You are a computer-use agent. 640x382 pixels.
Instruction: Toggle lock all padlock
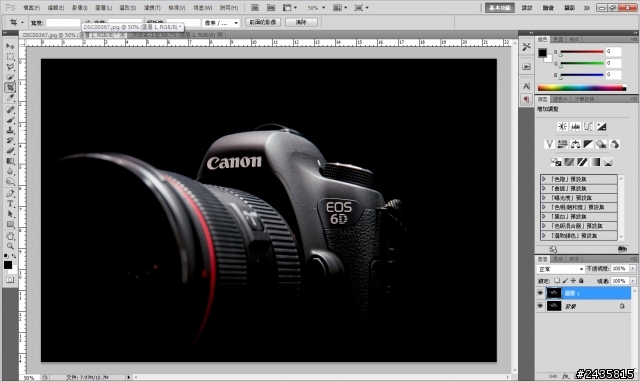click(x=581, y=281)
